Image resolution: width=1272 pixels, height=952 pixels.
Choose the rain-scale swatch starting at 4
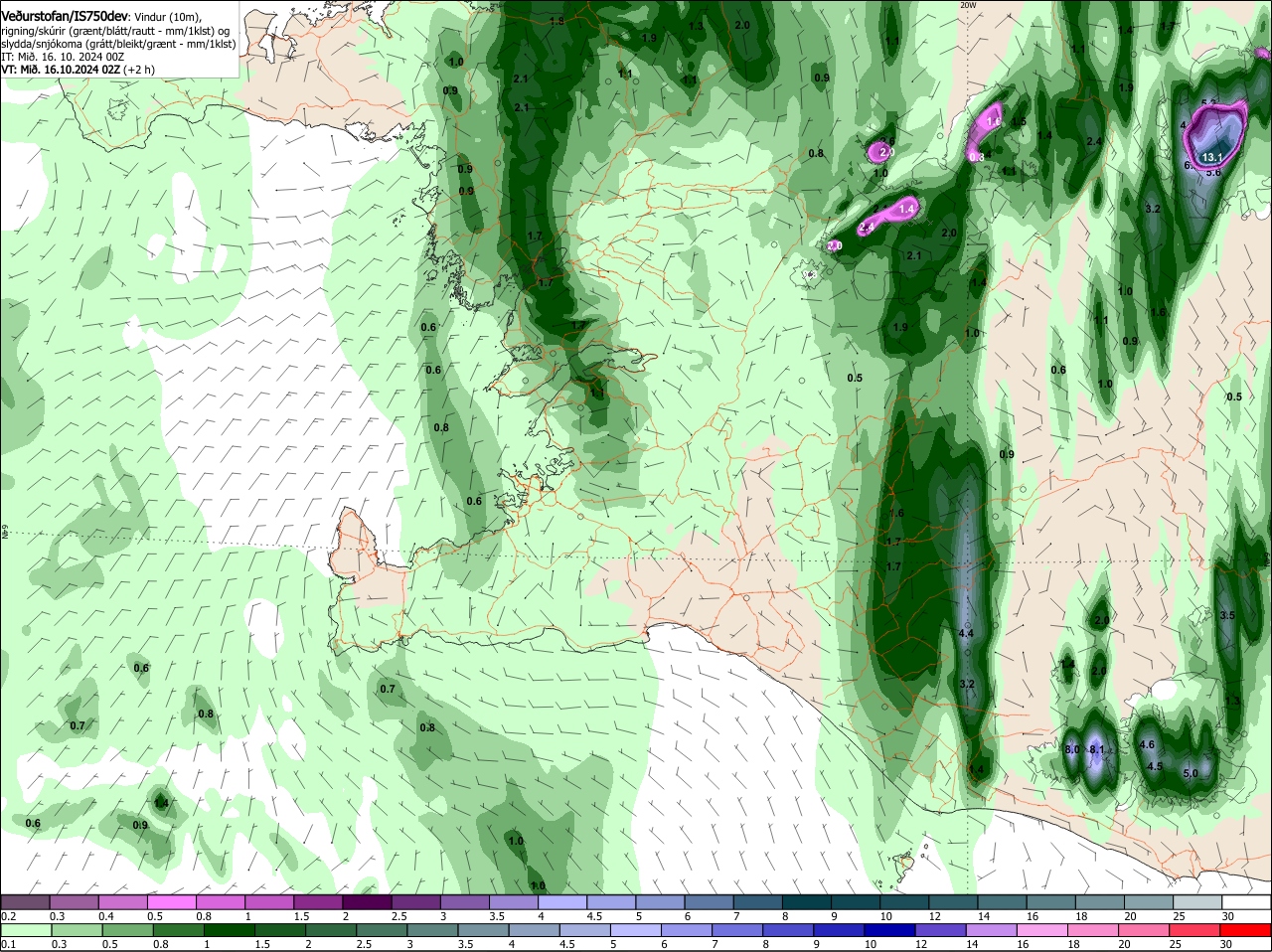[x=535, y=930]
